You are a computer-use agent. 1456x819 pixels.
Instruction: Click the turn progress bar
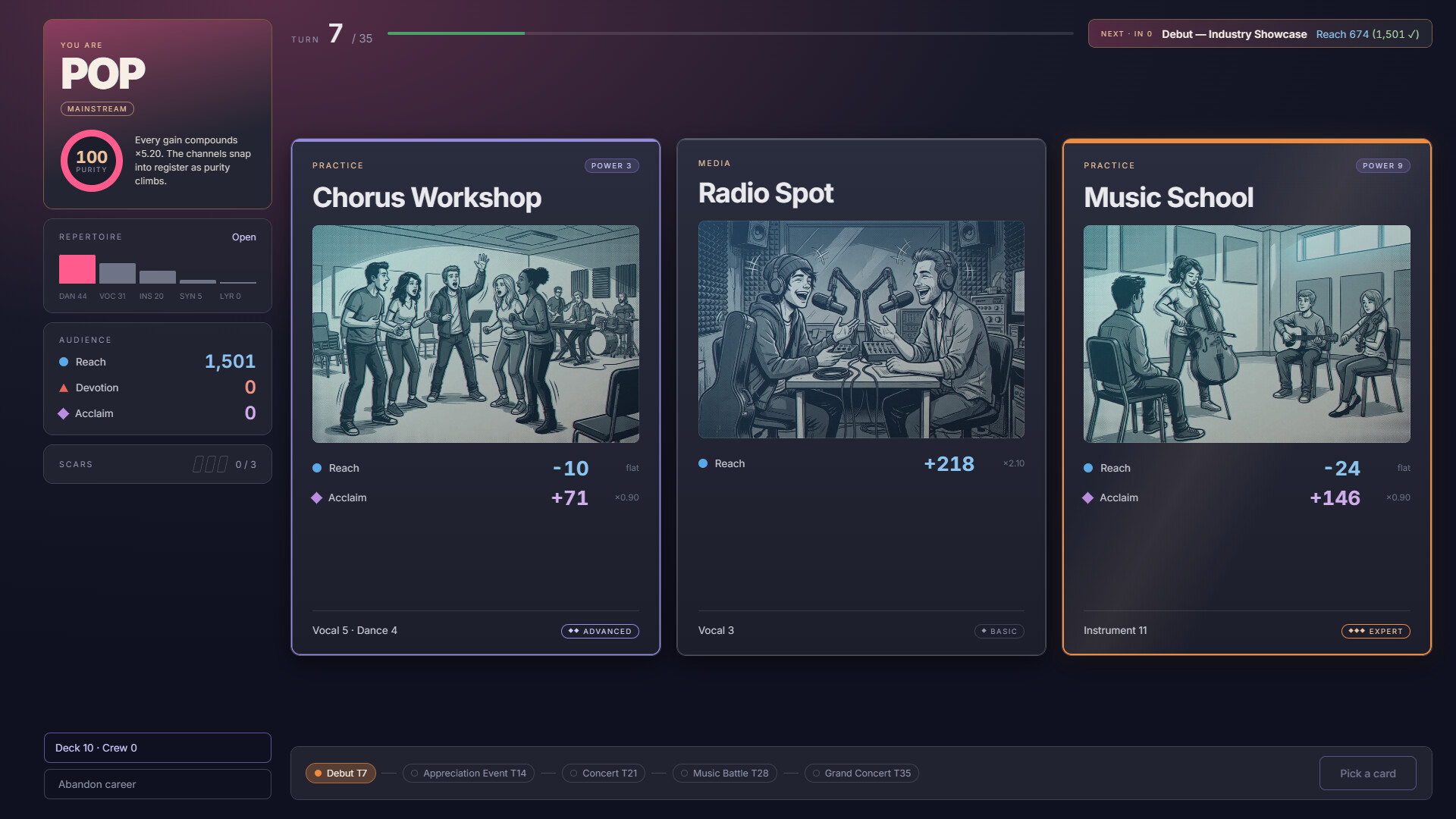click(730, 33)
